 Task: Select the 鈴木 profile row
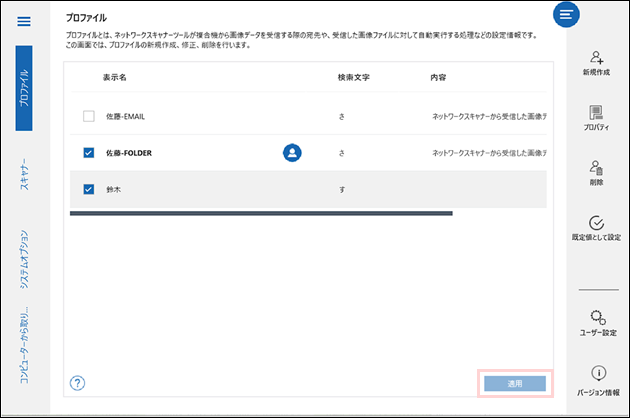pyautogui.click(x=220, y=189)
